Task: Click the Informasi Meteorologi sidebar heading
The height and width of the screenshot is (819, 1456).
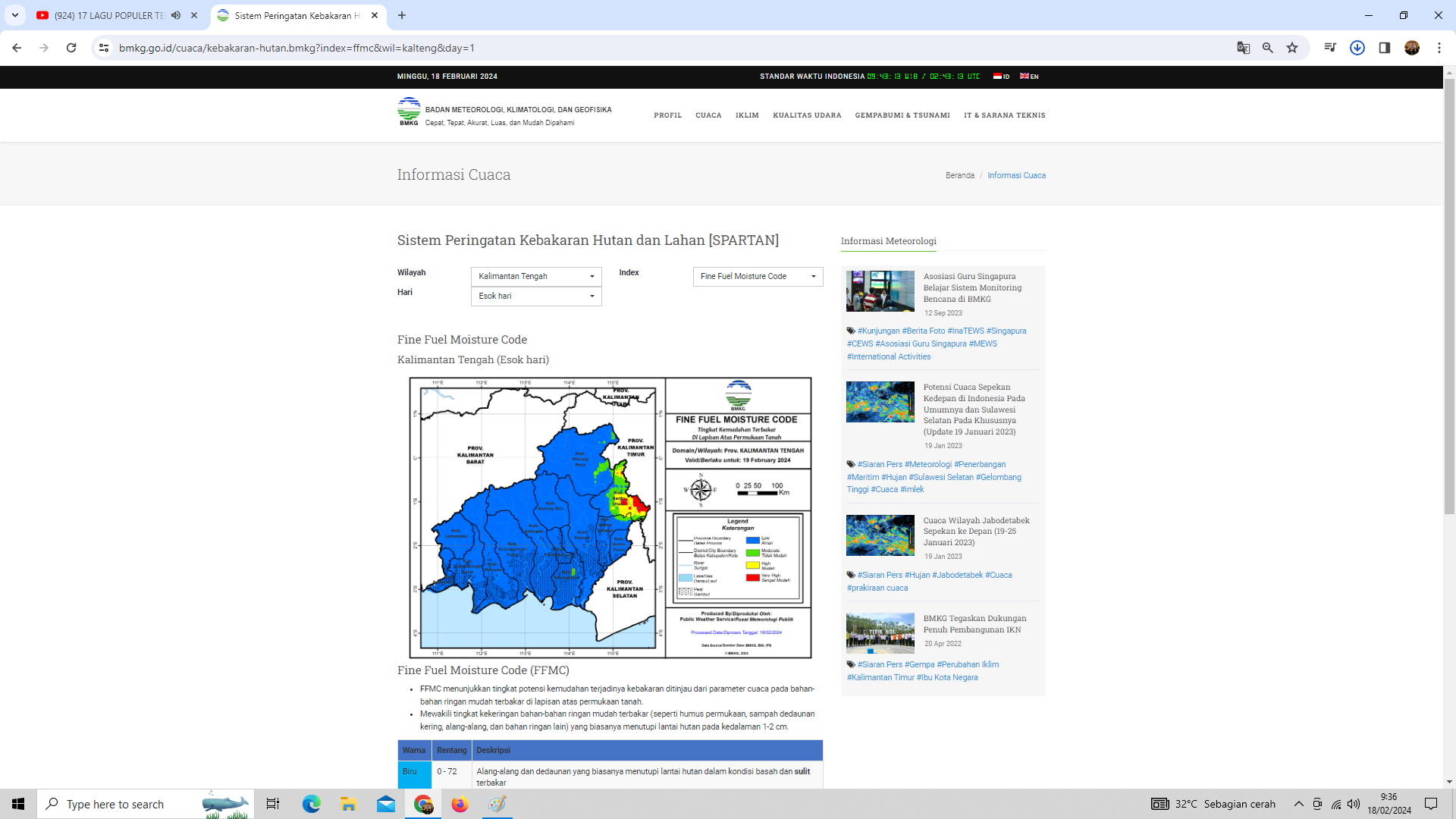Action: (888, 241)
